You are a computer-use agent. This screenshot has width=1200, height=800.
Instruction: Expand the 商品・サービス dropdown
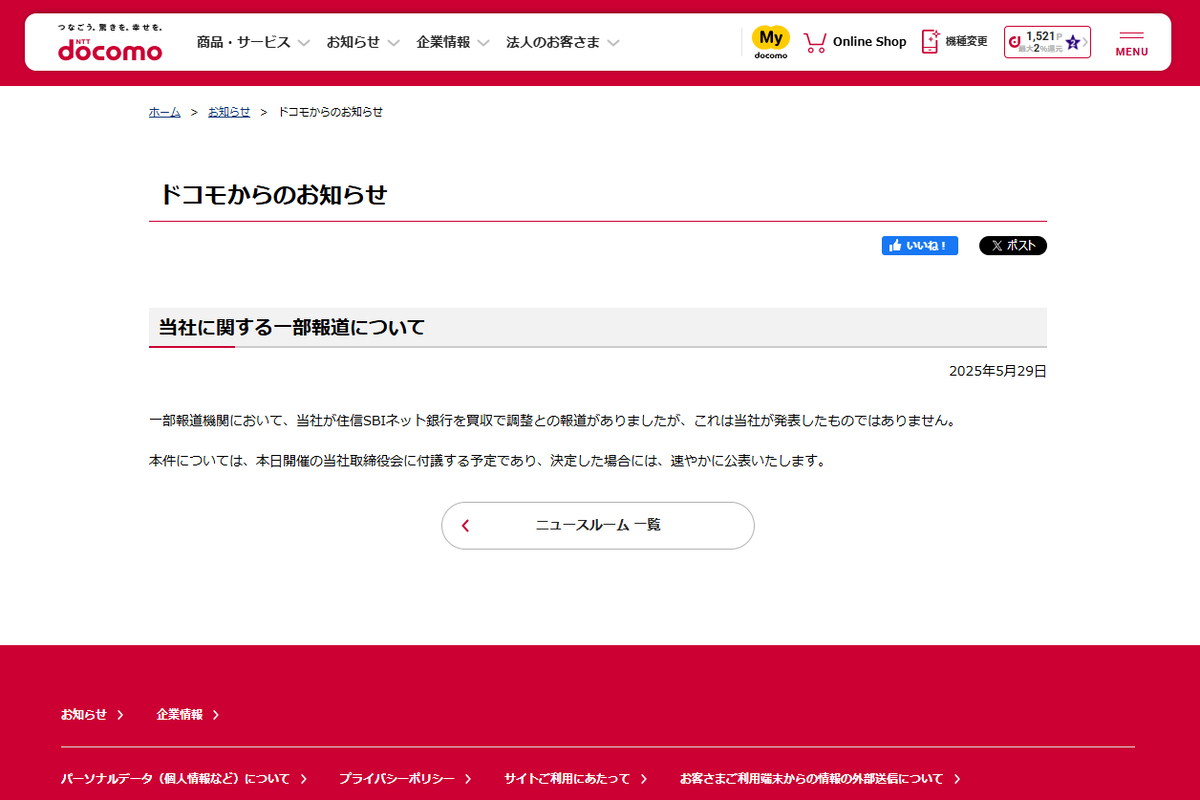click(246, 42)
